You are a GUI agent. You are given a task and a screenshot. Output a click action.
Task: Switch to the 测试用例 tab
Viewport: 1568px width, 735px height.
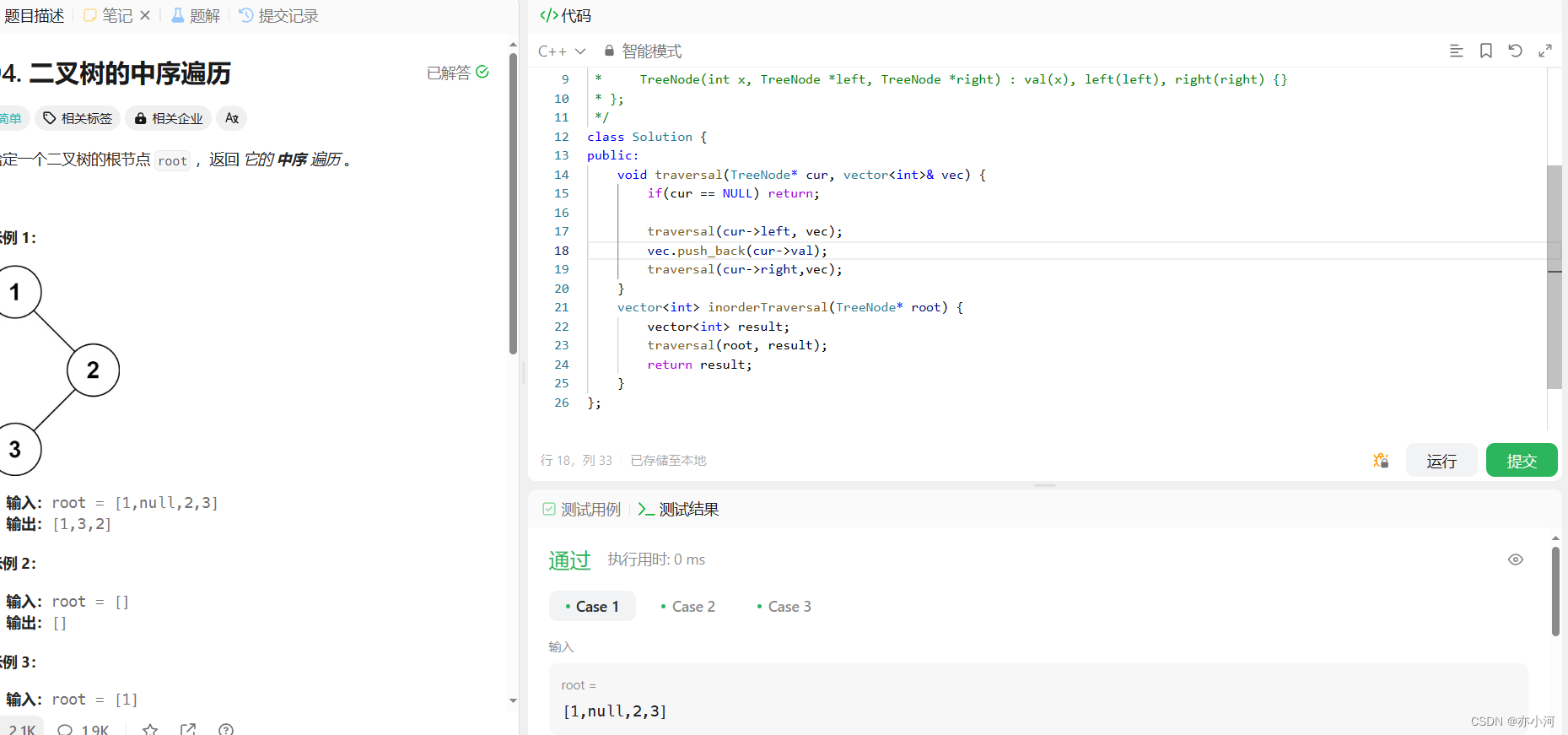coord(582,510)
